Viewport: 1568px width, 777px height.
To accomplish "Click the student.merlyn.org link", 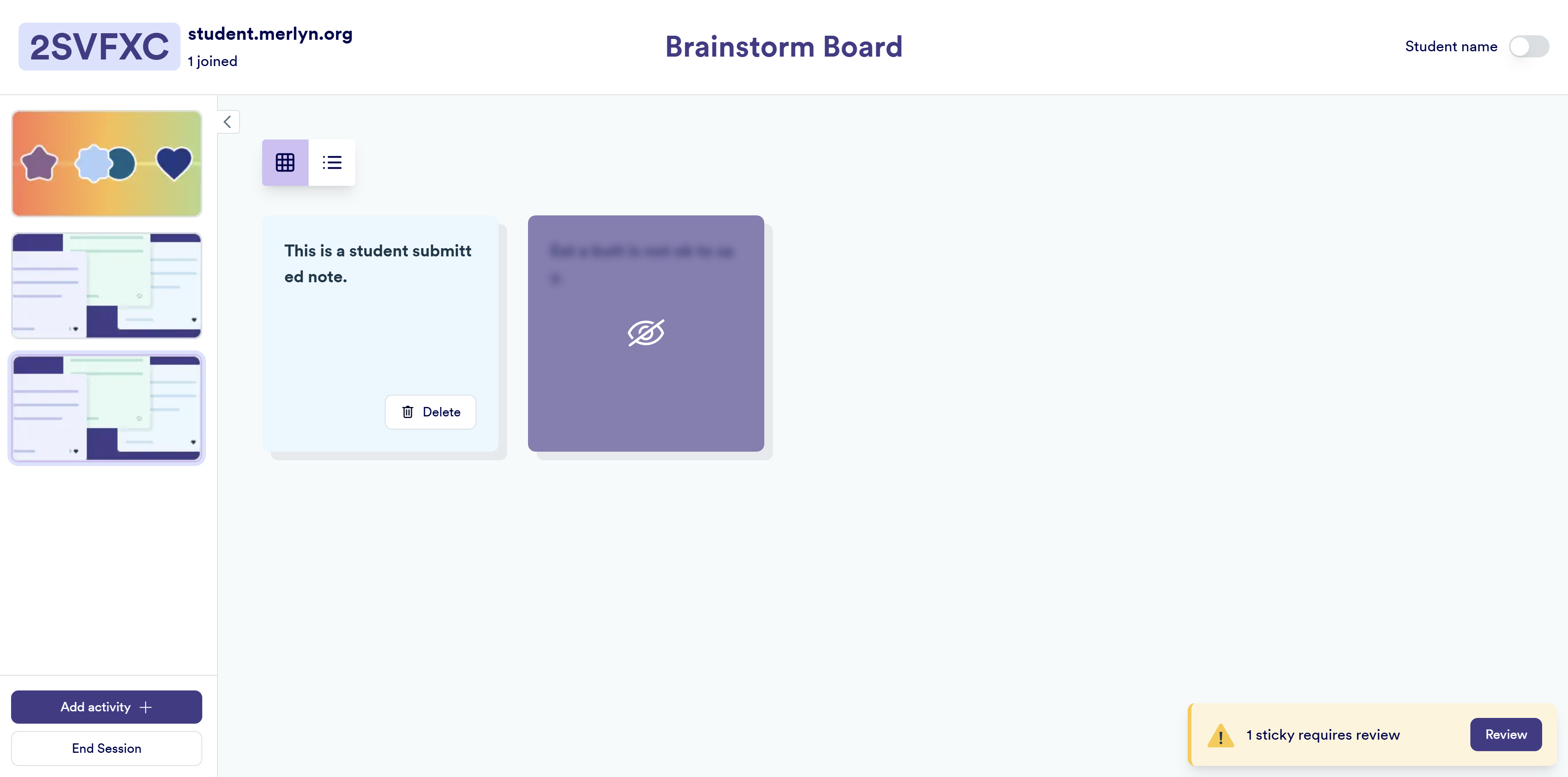I will [270, 34].
